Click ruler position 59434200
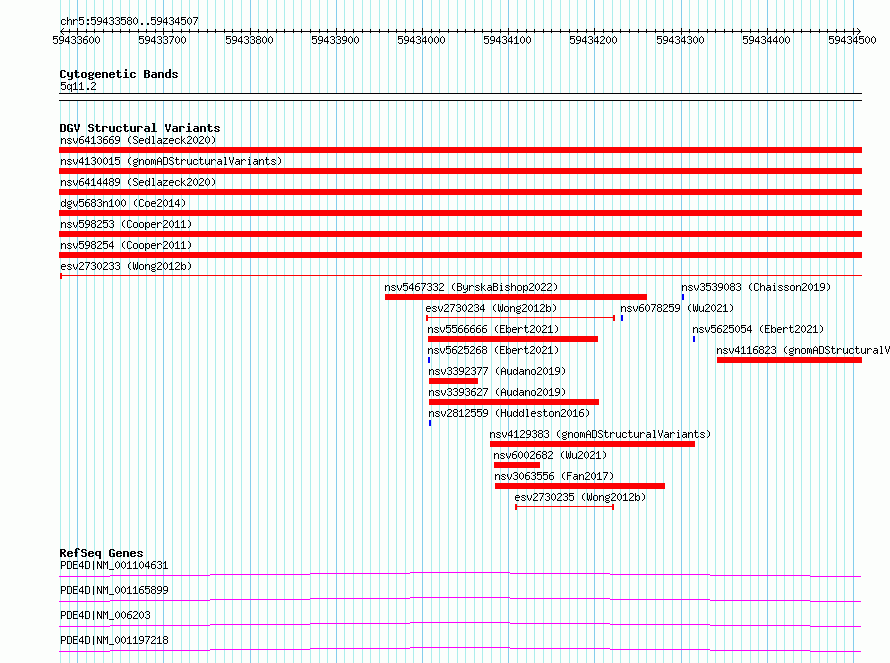This screenshot has width=890, height=663. click(593, 40)
